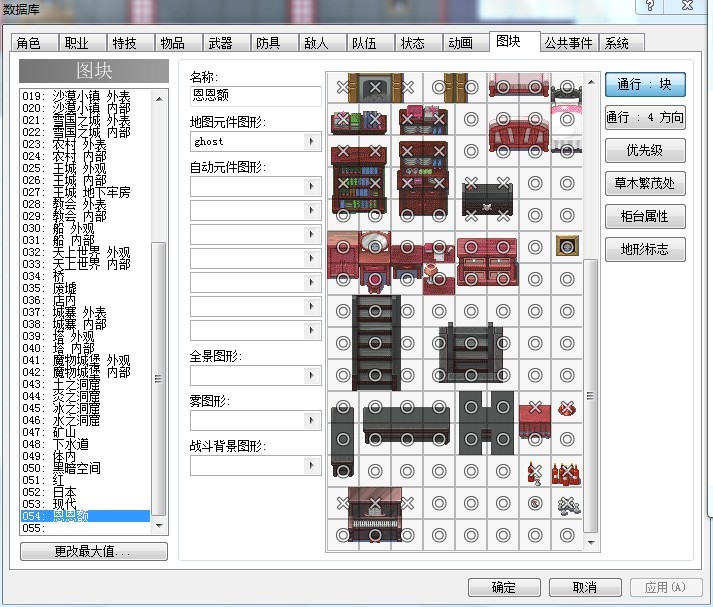Confirm with the 确定 button

[x=504, y=587]
